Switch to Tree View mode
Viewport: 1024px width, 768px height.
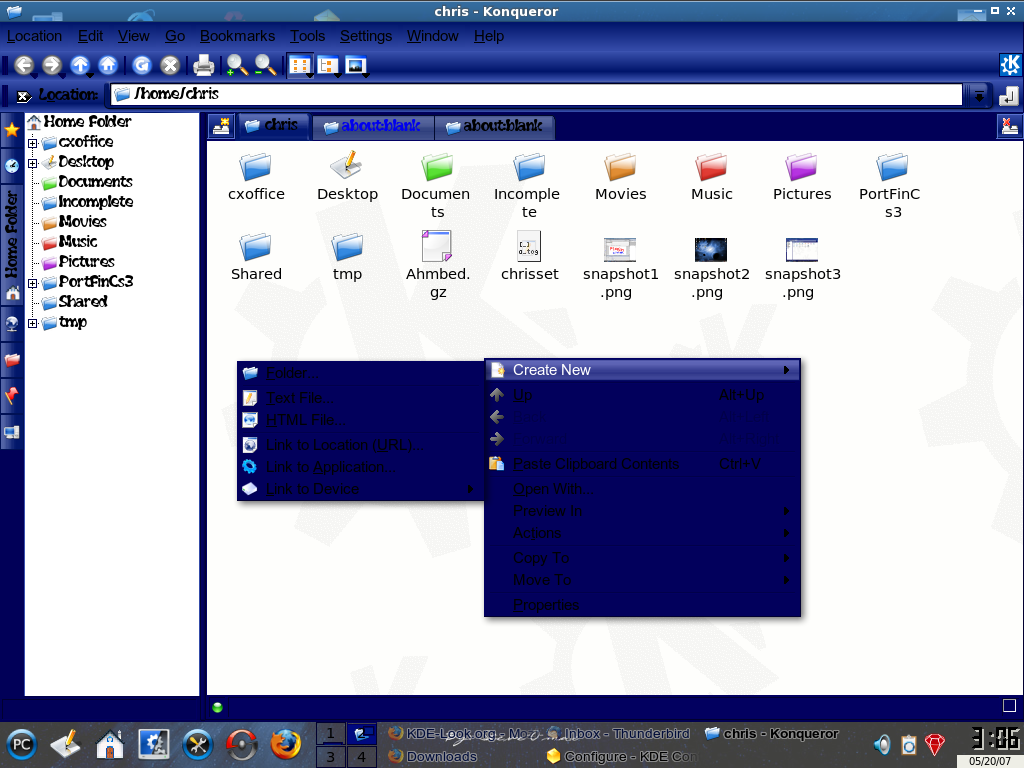pyautogui.click(x=328, y=65)
